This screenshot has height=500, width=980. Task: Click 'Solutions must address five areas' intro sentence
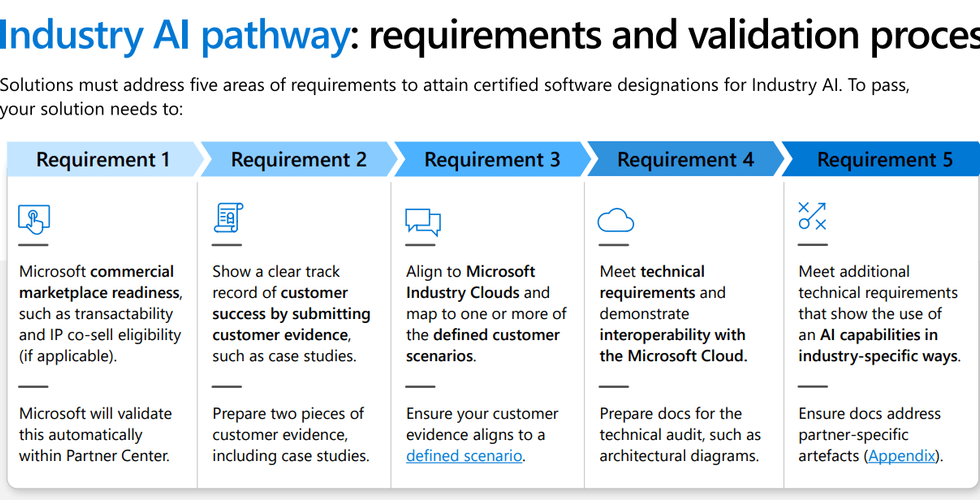coord(455,97)
